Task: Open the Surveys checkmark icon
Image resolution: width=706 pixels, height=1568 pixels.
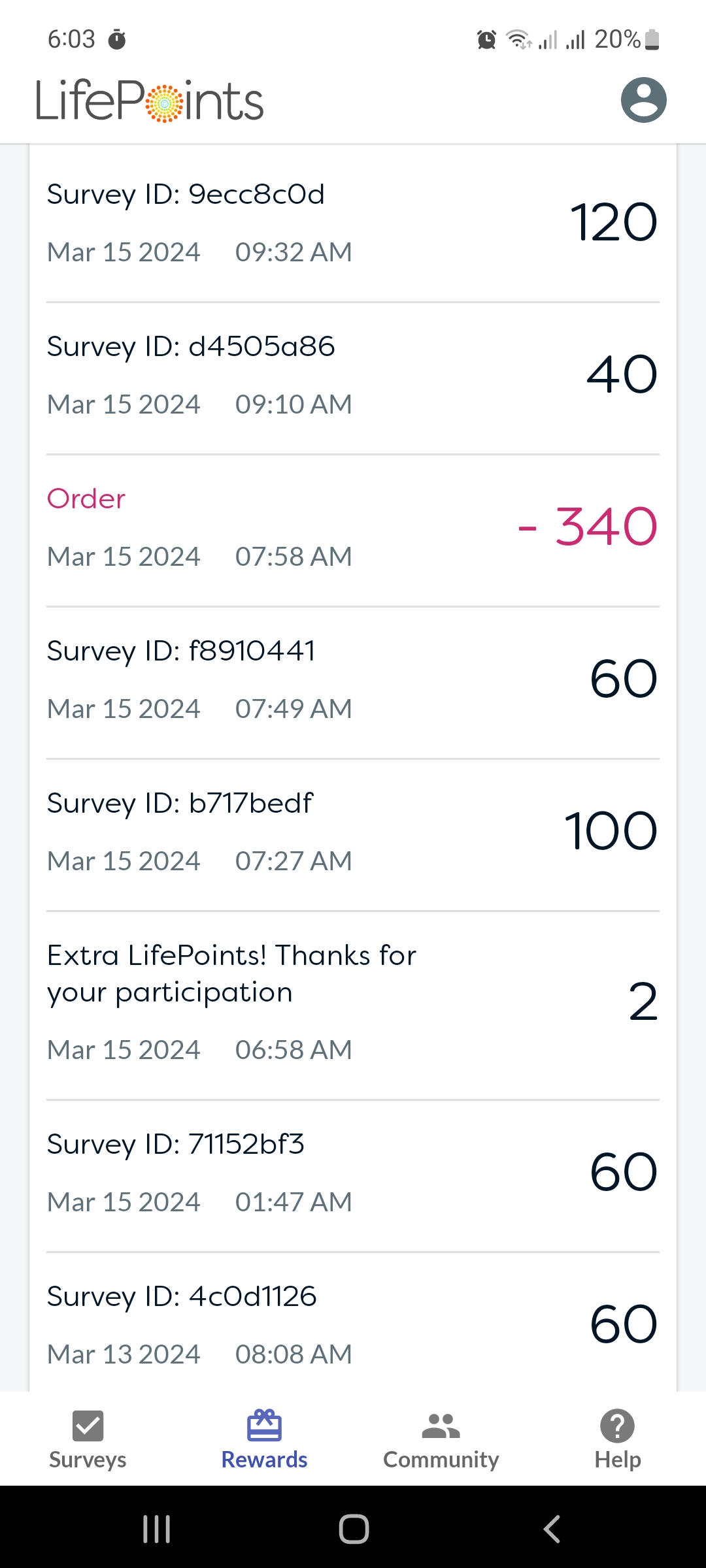Action: tap(88, 1426)
